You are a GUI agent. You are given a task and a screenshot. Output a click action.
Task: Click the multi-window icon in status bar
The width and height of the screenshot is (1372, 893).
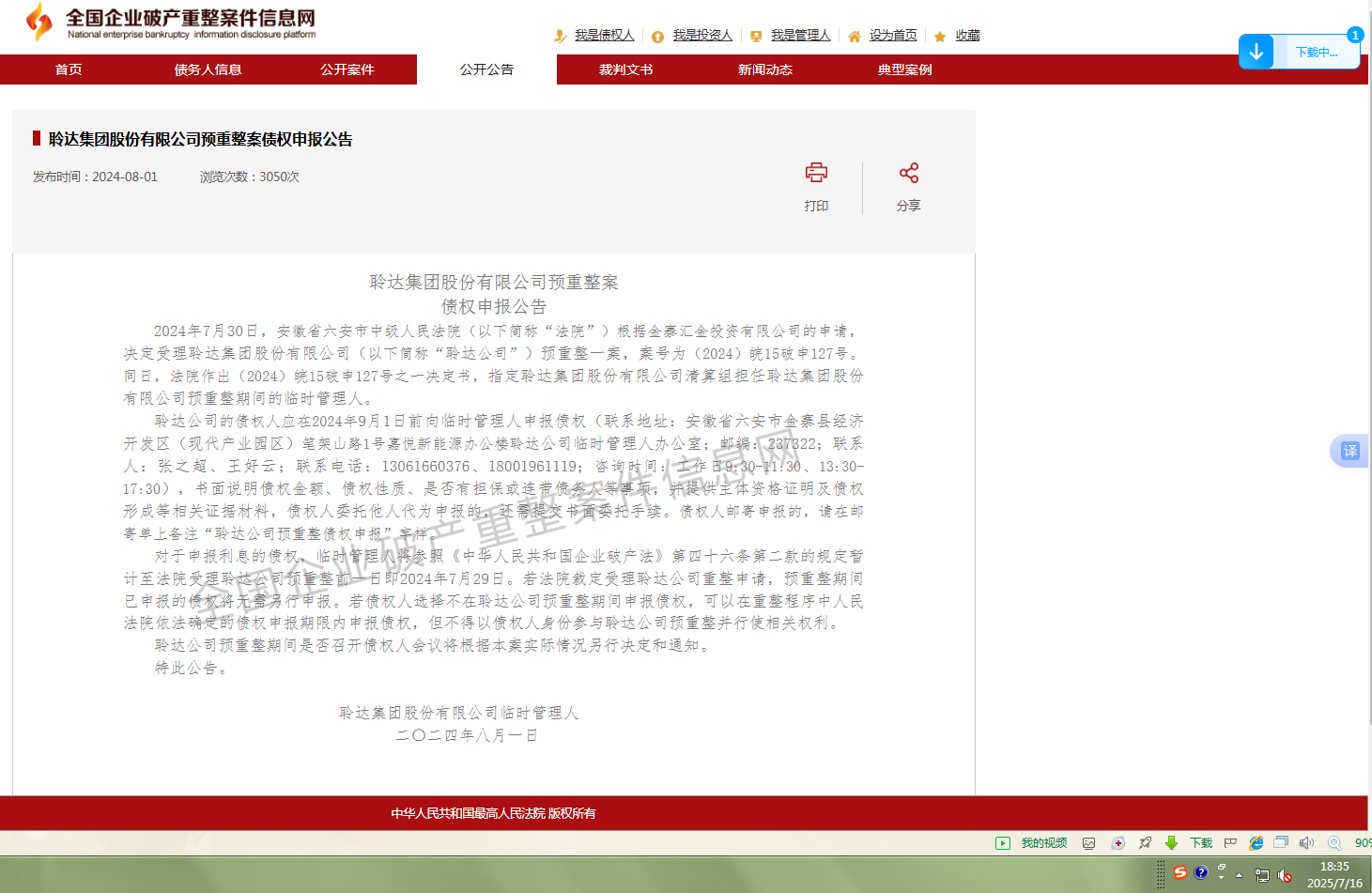[1280, 843]
